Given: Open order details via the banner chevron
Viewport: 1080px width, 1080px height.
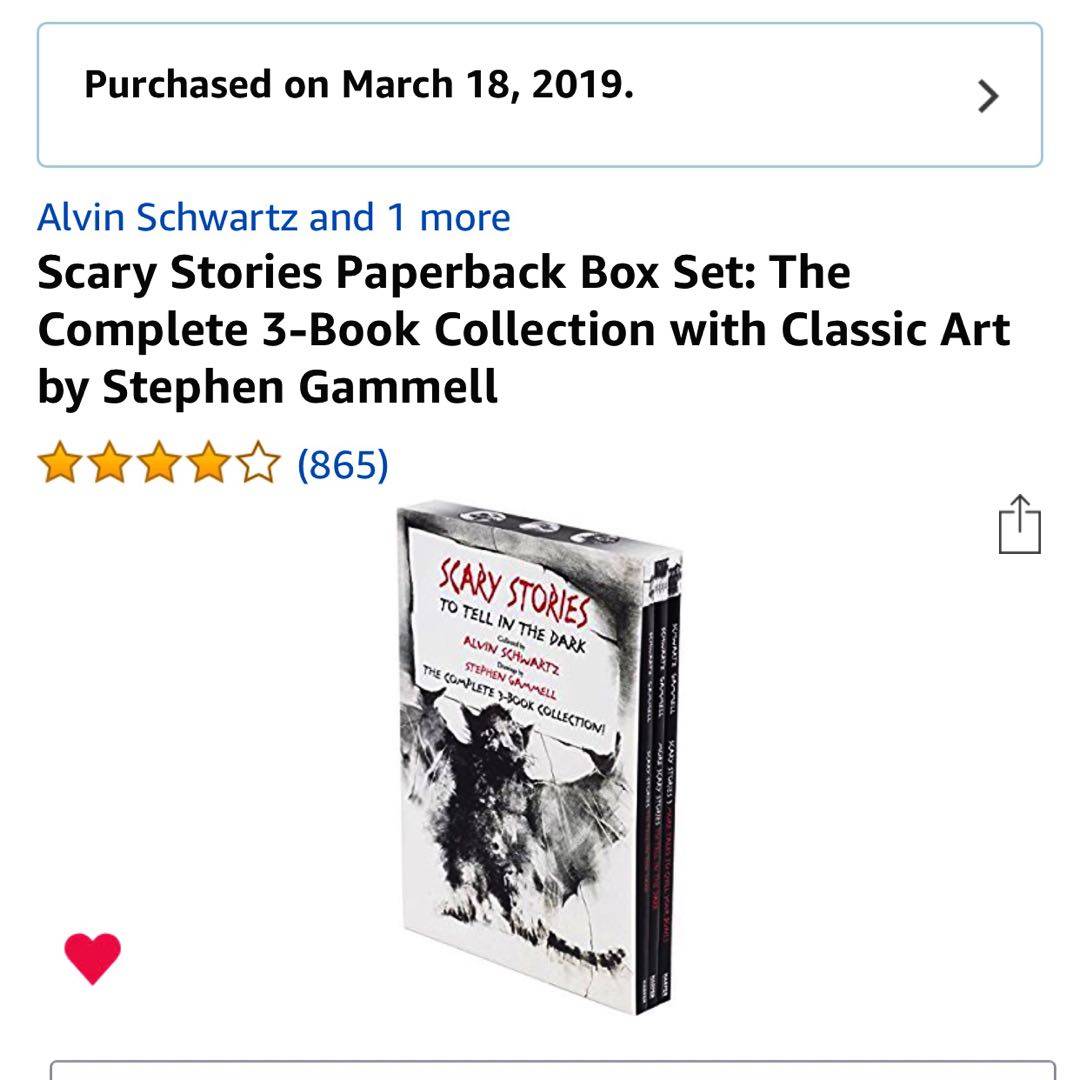Looking at the screenshot, I should pos(988,96).
